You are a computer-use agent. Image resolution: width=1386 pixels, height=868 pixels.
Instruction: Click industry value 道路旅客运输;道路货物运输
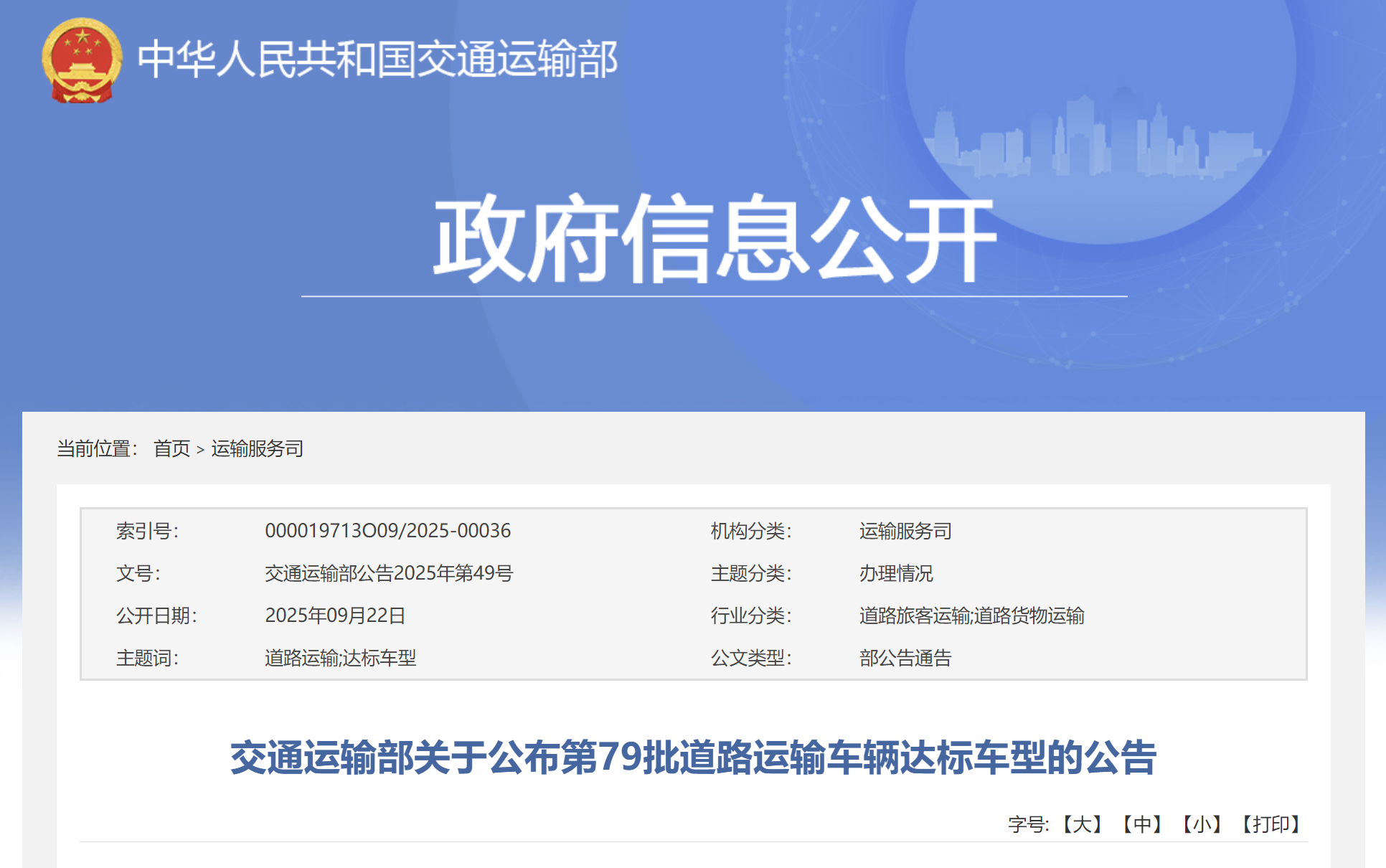click(971, 615)
